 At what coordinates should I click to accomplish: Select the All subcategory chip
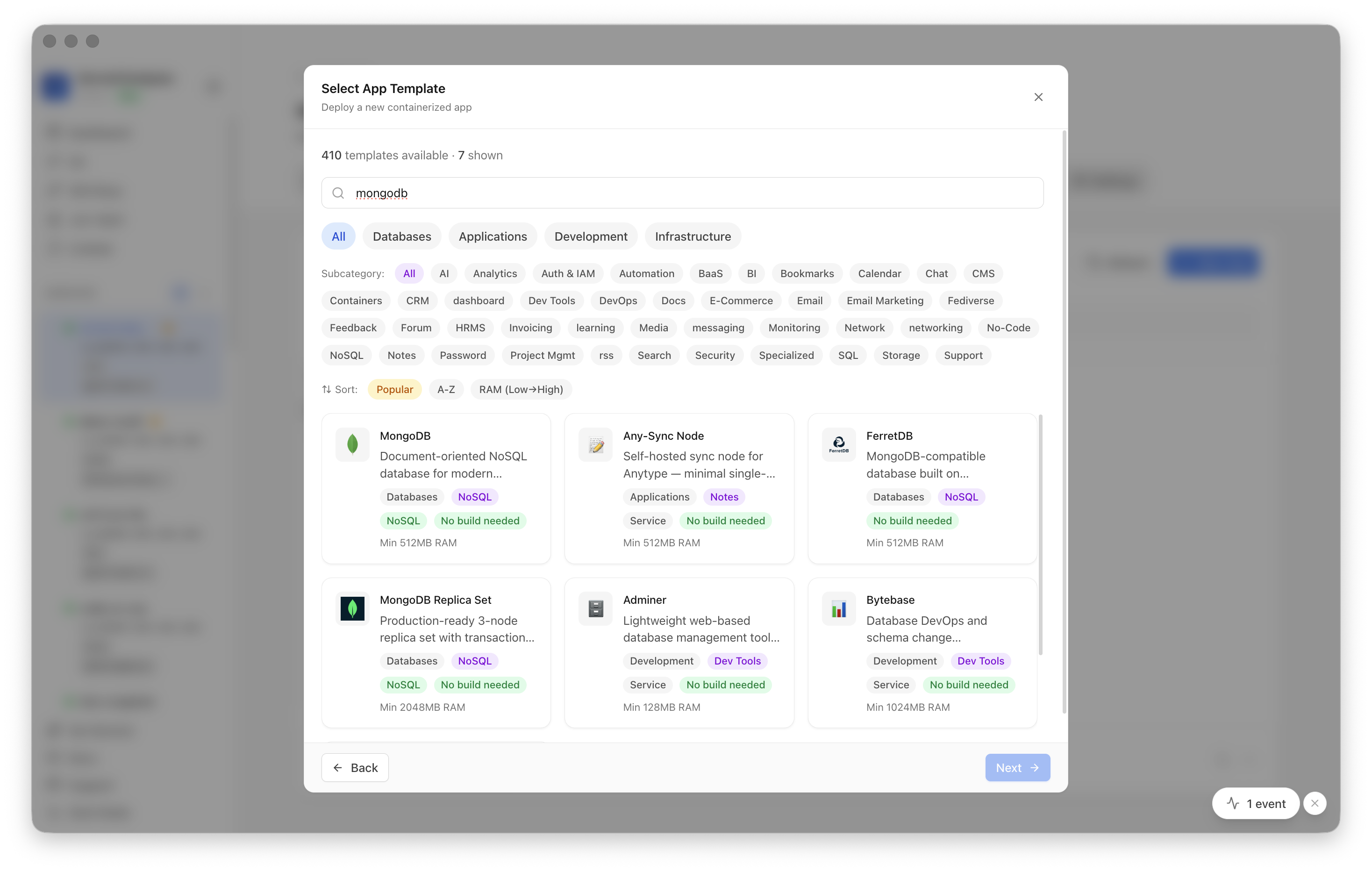coord(409,273)
